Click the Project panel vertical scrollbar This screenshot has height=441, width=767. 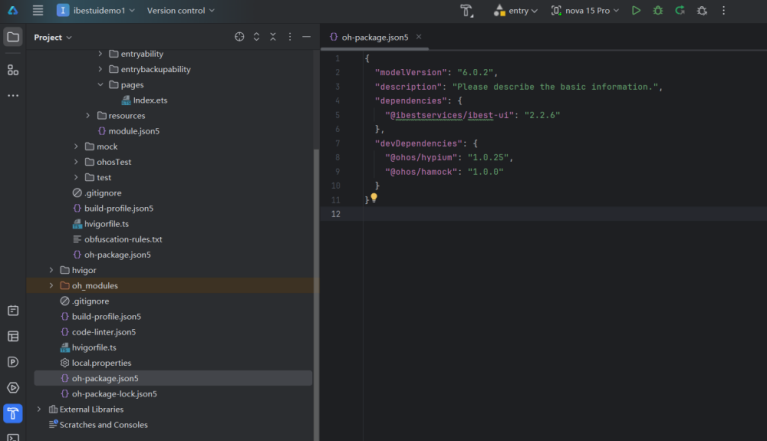(316, 293)
